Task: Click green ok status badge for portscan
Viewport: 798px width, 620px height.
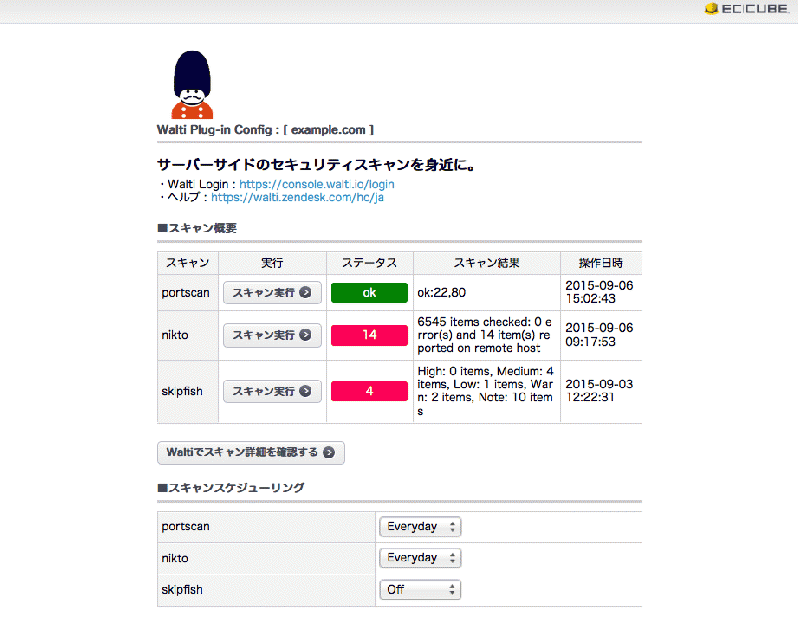Action: pyautogui.click(x=369, y=293)
